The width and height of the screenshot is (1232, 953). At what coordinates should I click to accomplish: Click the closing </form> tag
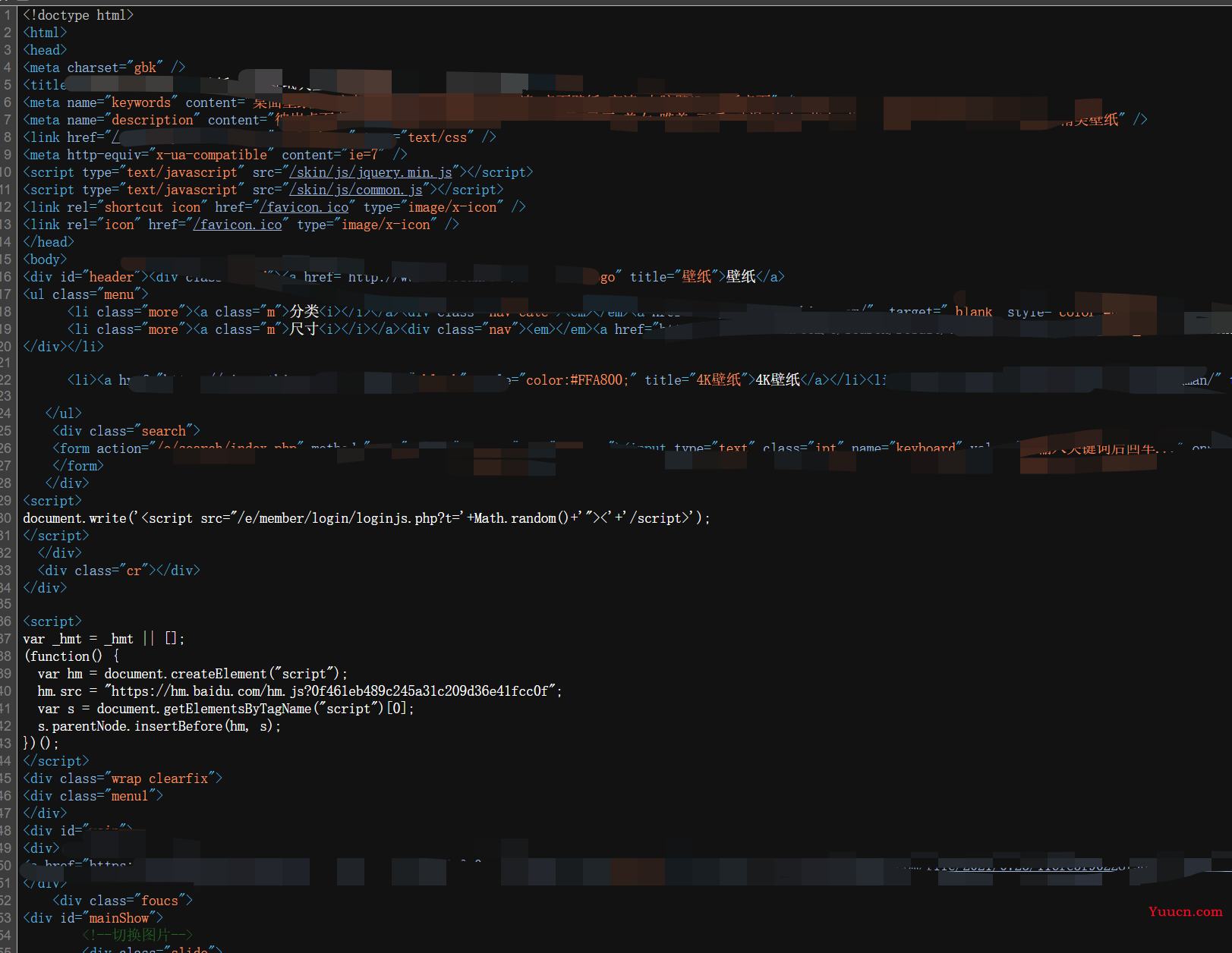[78, 466]
